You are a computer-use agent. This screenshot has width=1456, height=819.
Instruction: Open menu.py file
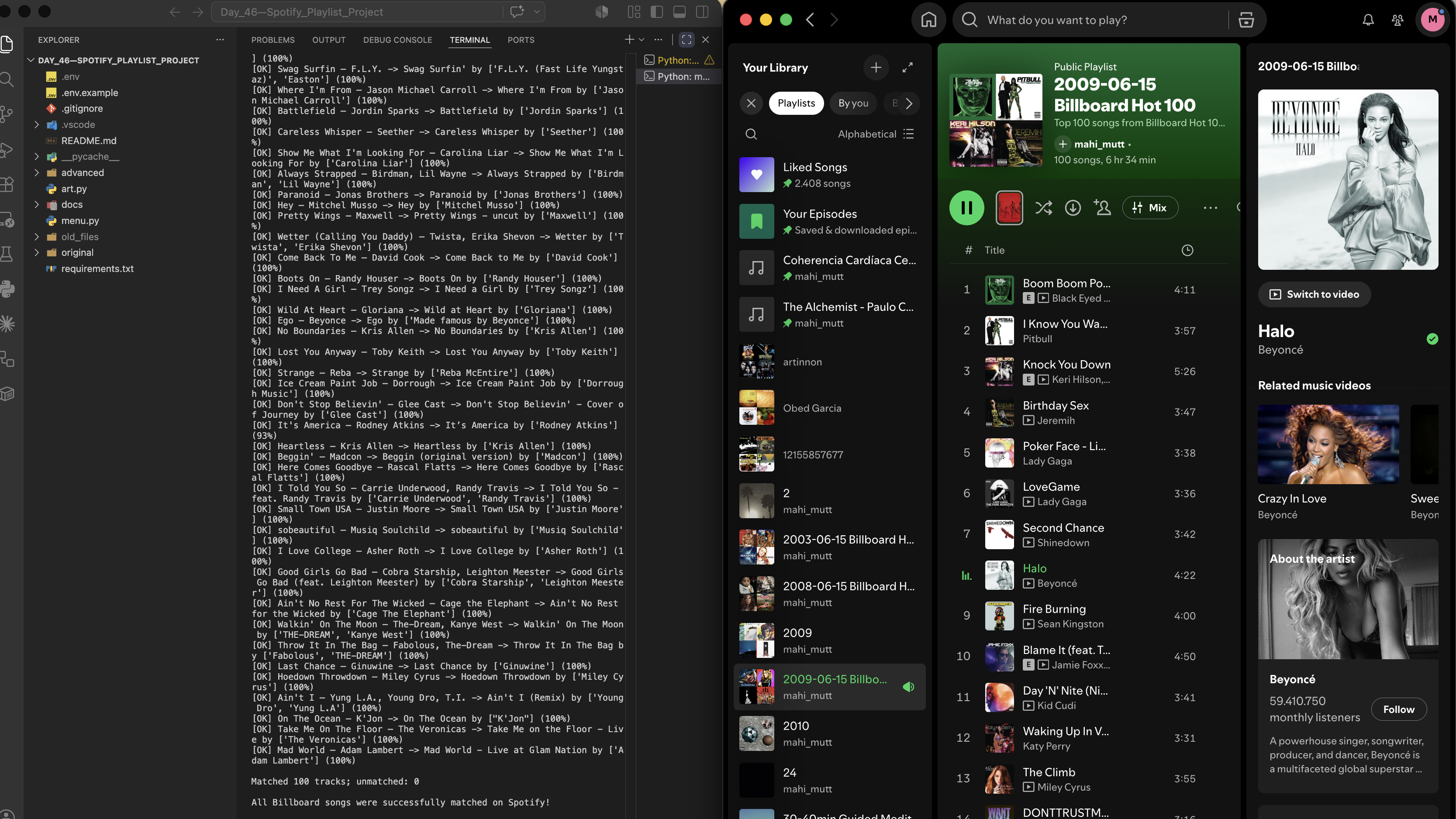tap(79, 220)
